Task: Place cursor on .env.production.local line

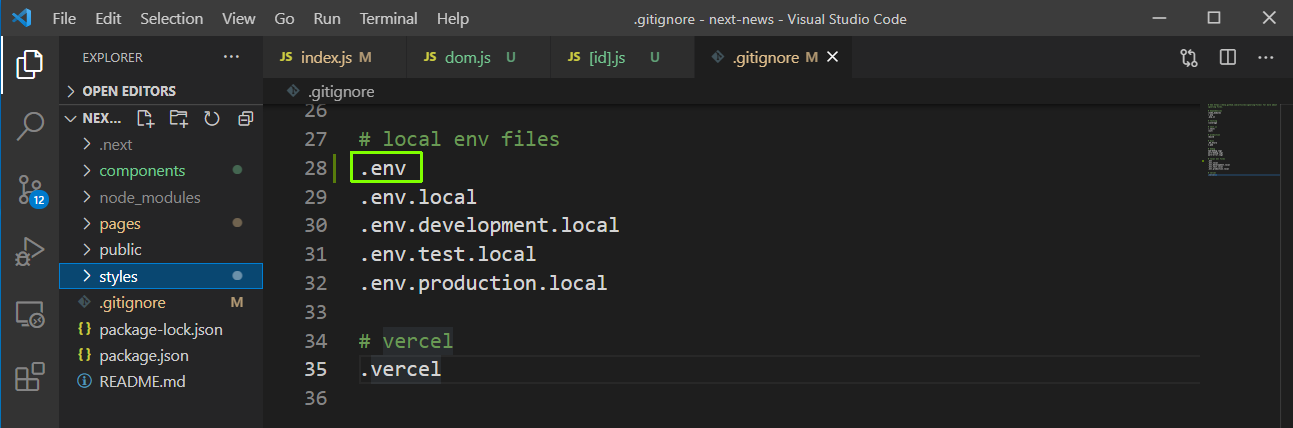Action: click(x=483, y=284)
